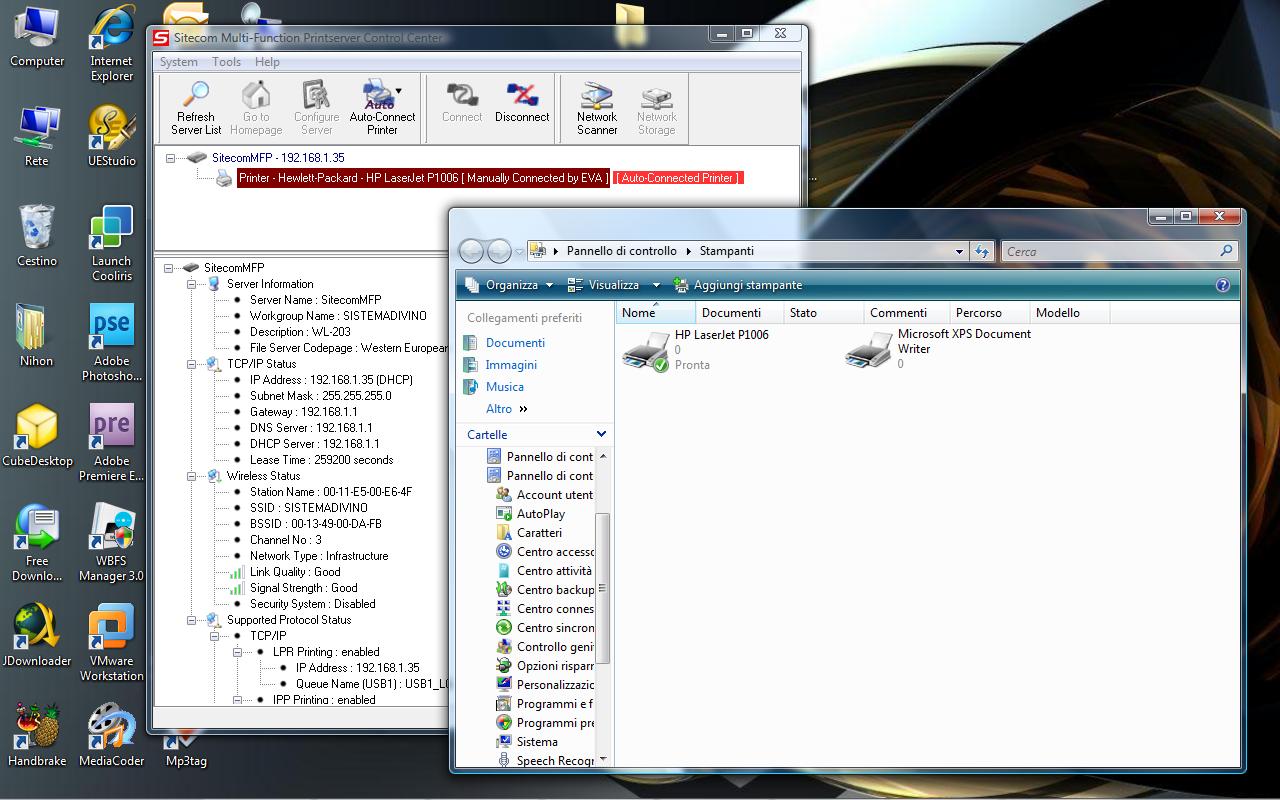
Task: Select HP LaserJet P1006 printer entry in server list
Action: click(423, 178)
